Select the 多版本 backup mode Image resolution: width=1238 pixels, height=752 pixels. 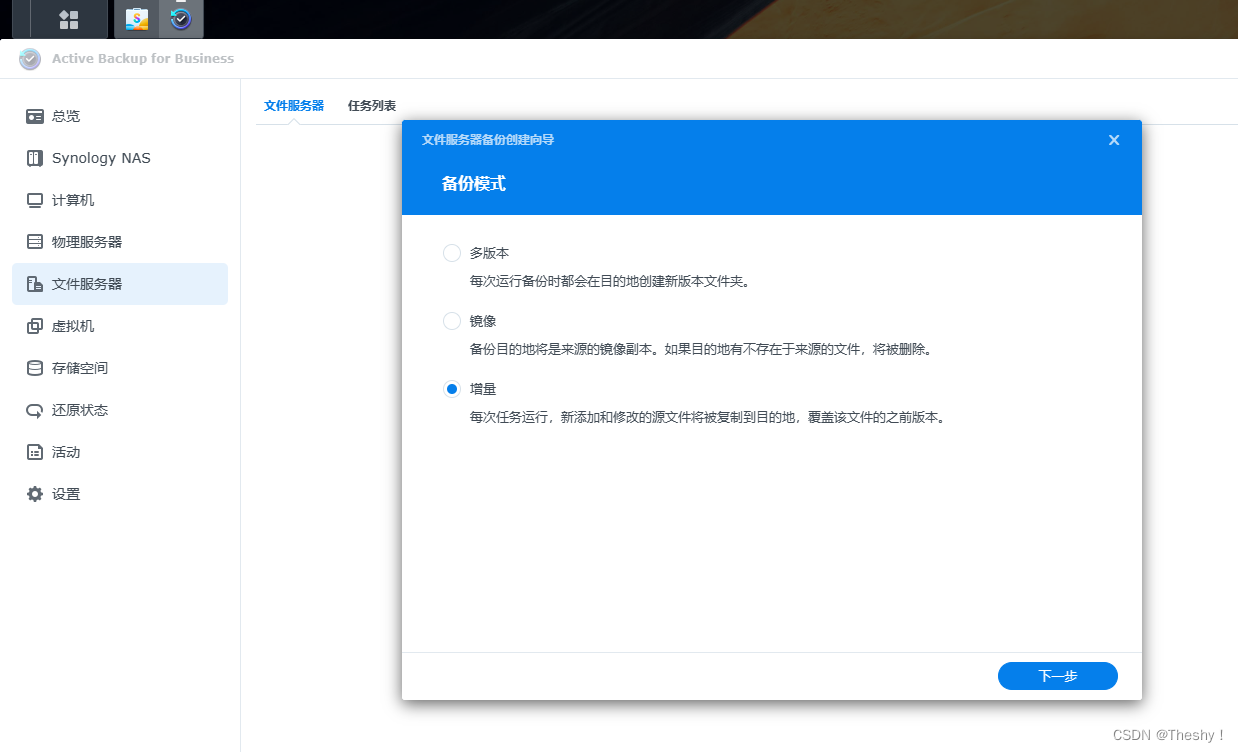[x=451, y=253]
